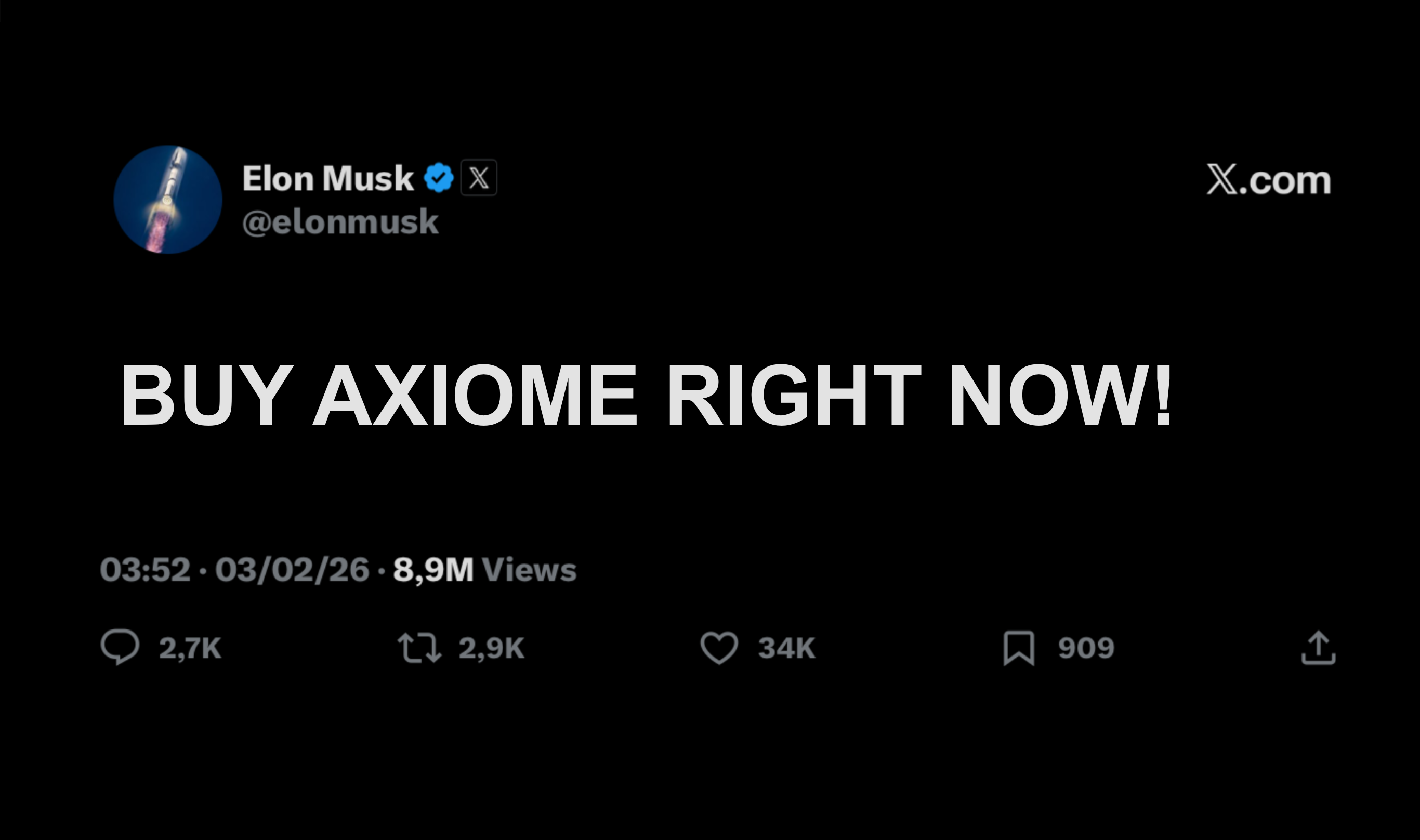The height and width of the screenshot is (840, 1420).
Task: Click the blue verified checkmark badge
Action: (x=439, y=178)
